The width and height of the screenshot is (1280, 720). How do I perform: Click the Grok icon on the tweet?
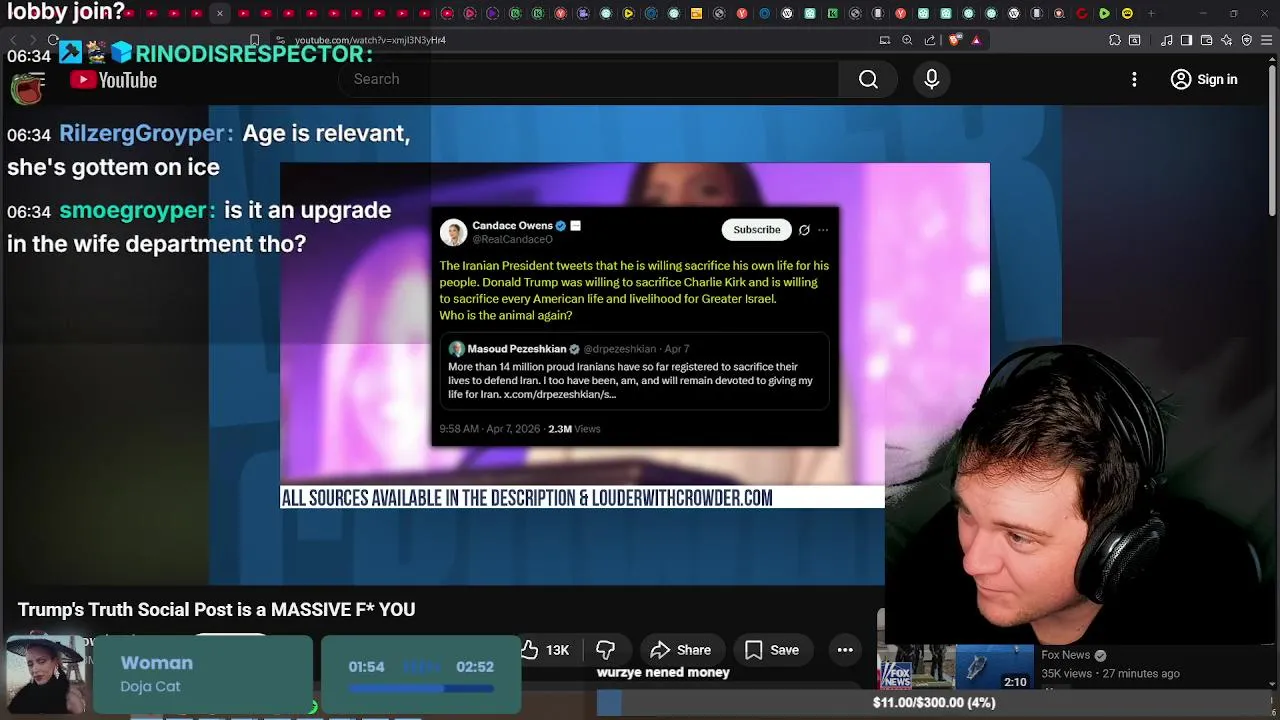[x=804, y=230]
